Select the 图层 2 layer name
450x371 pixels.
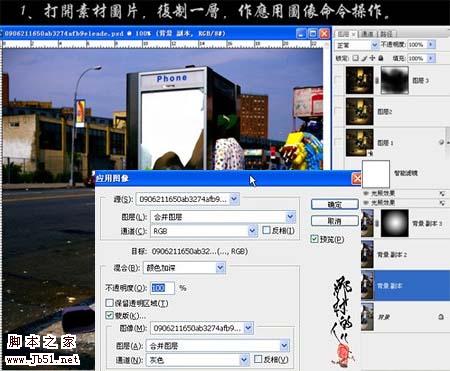tap(385, 112)
